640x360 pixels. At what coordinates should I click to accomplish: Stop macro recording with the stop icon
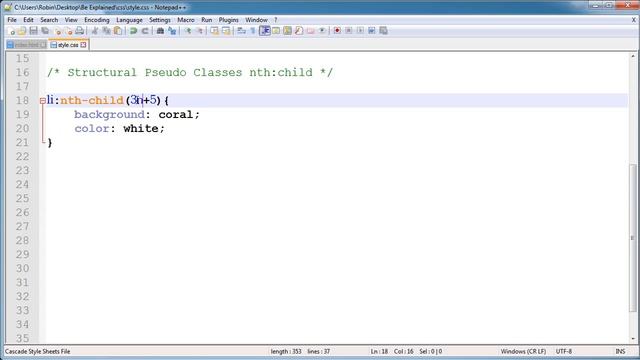click(x=349, y=31)
